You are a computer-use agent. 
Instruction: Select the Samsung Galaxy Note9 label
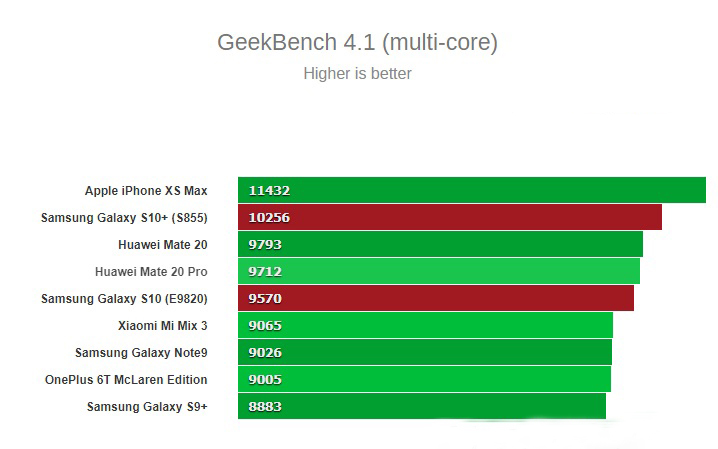pos(141,352)
